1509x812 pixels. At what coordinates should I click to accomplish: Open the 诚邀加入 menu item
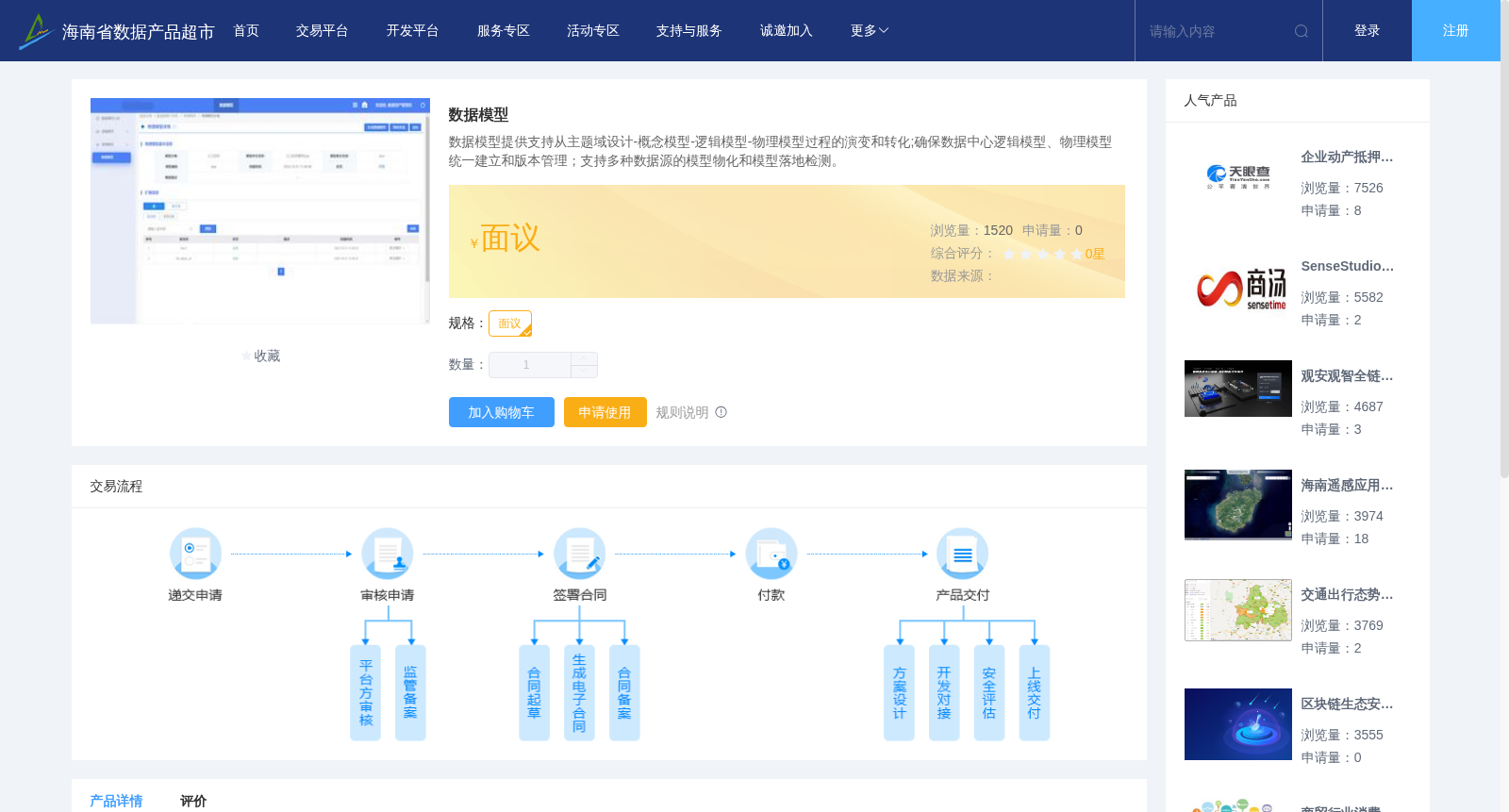[787, 31]
